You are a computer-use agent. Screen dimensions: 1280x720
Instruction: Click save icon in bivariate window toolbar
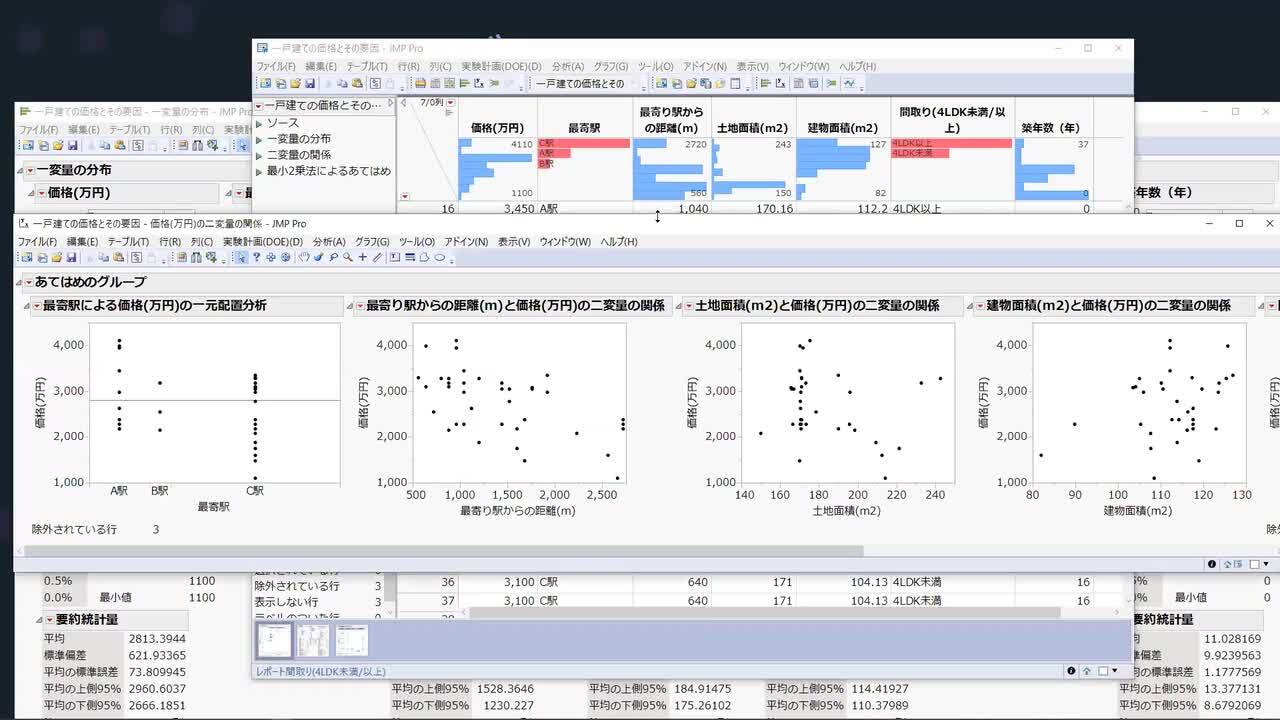71,257
